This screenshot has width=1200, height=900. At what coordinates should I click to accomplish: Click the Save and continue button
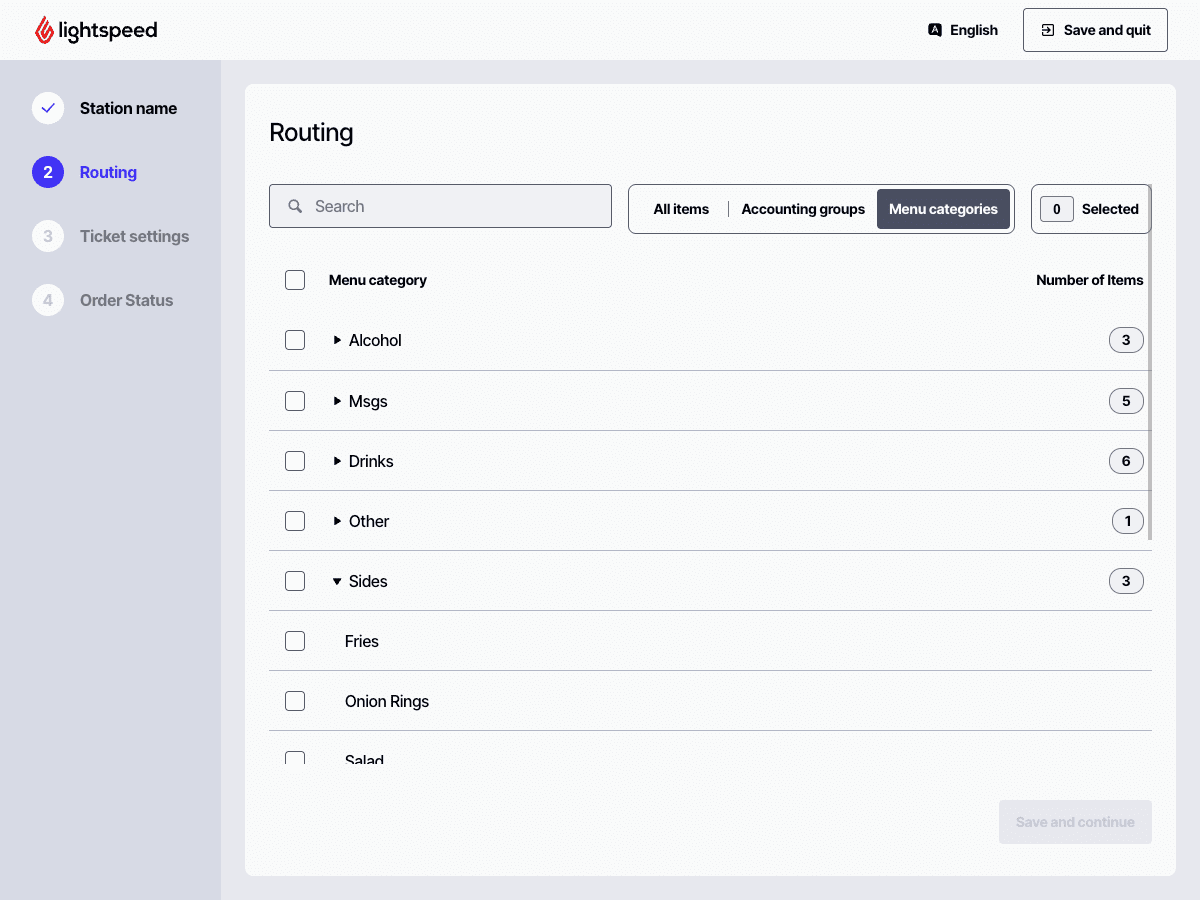pos(1075,822)
